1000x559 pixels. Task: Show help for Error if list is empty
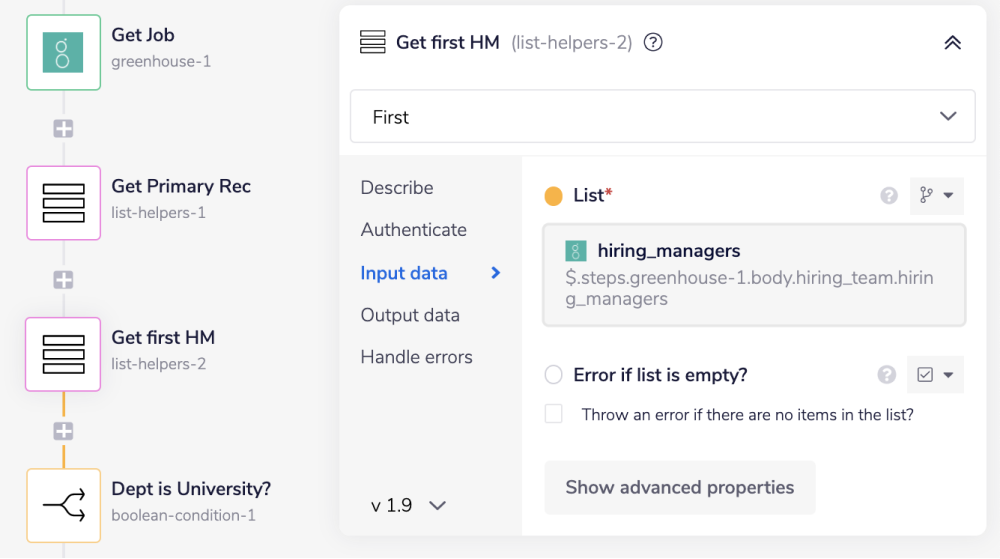pyautogui.click(x=886, y=375)
